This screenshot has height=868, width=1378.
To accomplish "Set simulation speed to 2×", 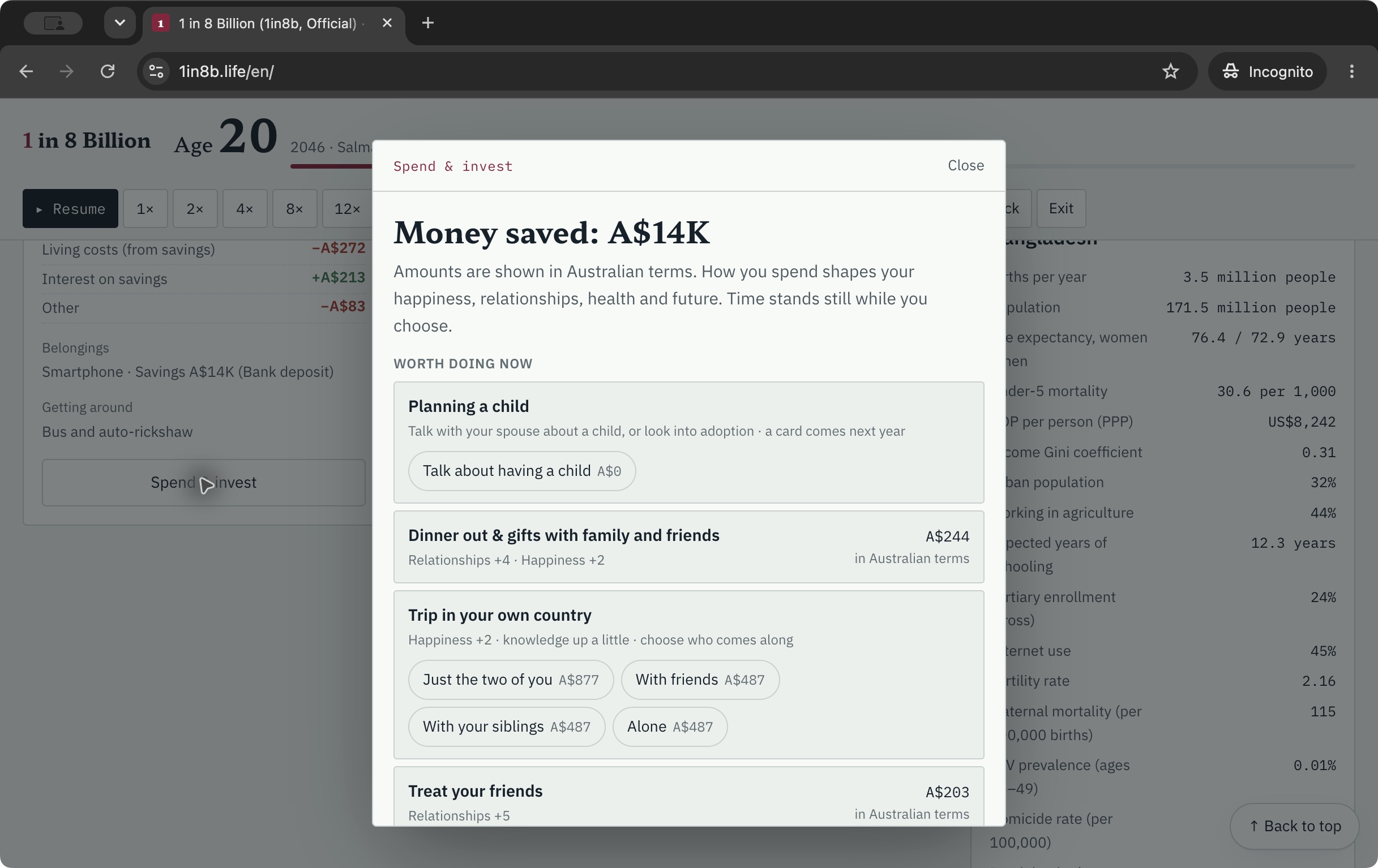I will coord(195,209).
